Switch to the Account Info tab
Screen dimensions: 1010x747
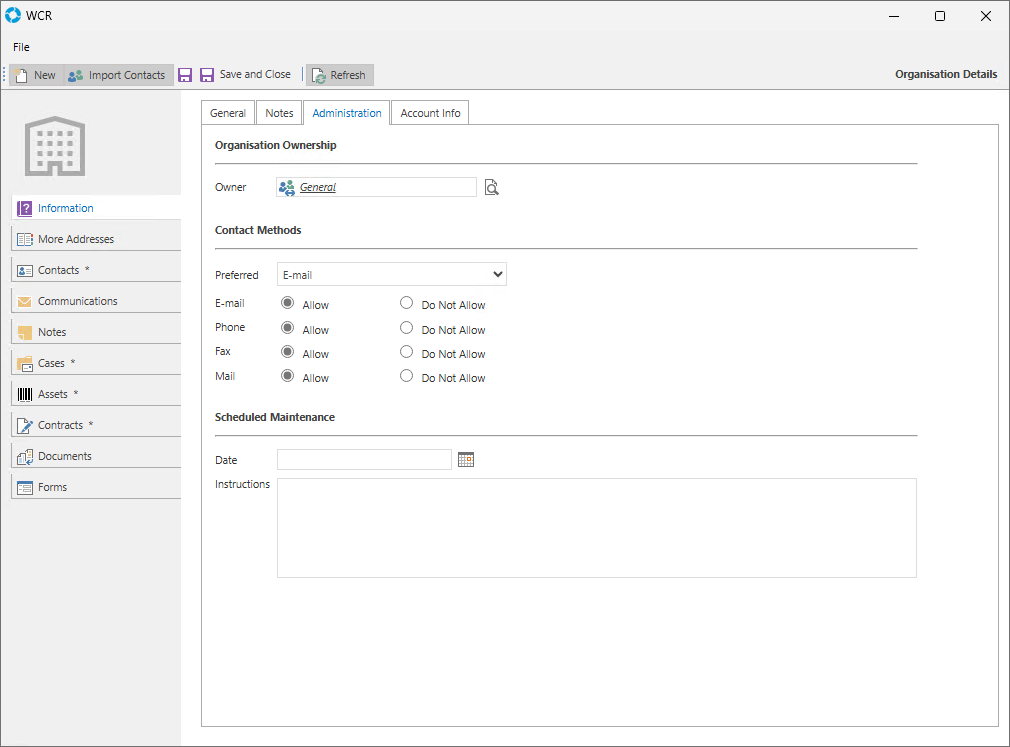430,113
